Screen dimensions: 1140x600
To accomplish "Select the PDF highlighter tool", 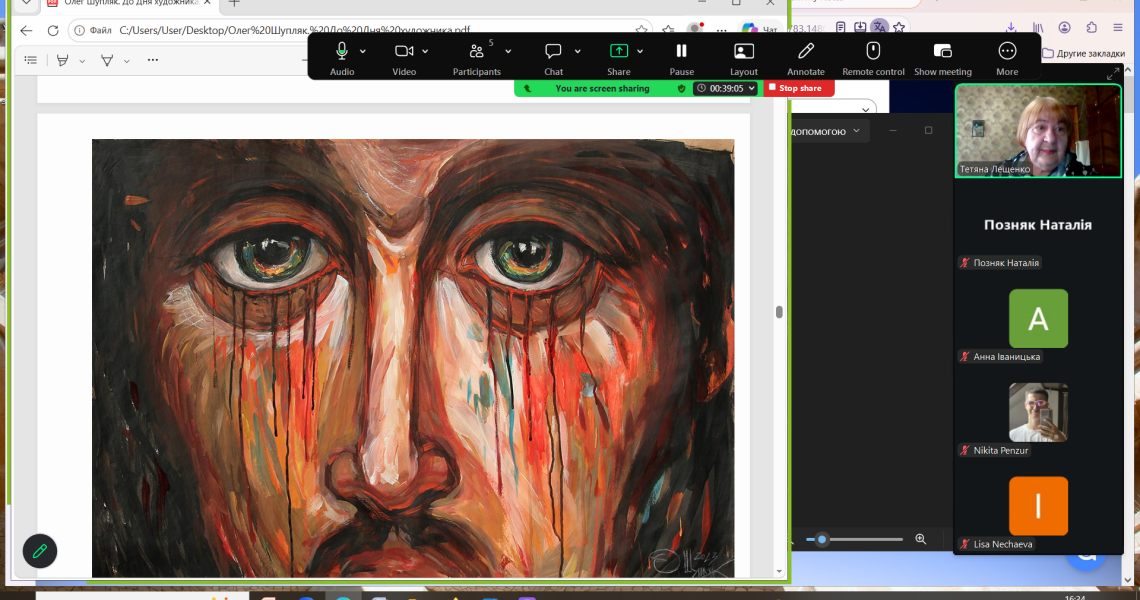I will (63, 60).
